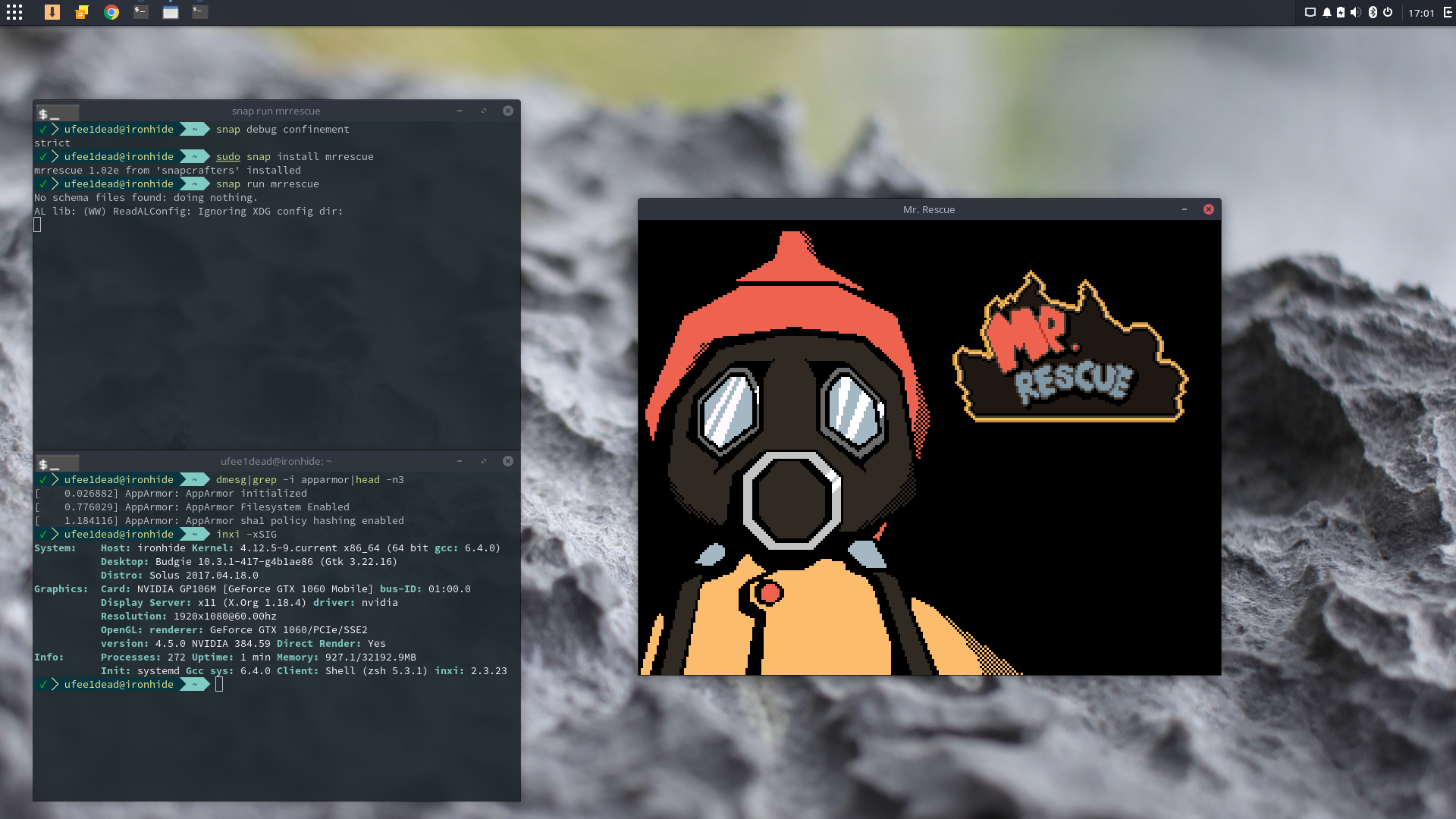
Task: Minimize the 'ufee1dead@ironhide: ~' terminal
Action: click(x=460, y=461)
